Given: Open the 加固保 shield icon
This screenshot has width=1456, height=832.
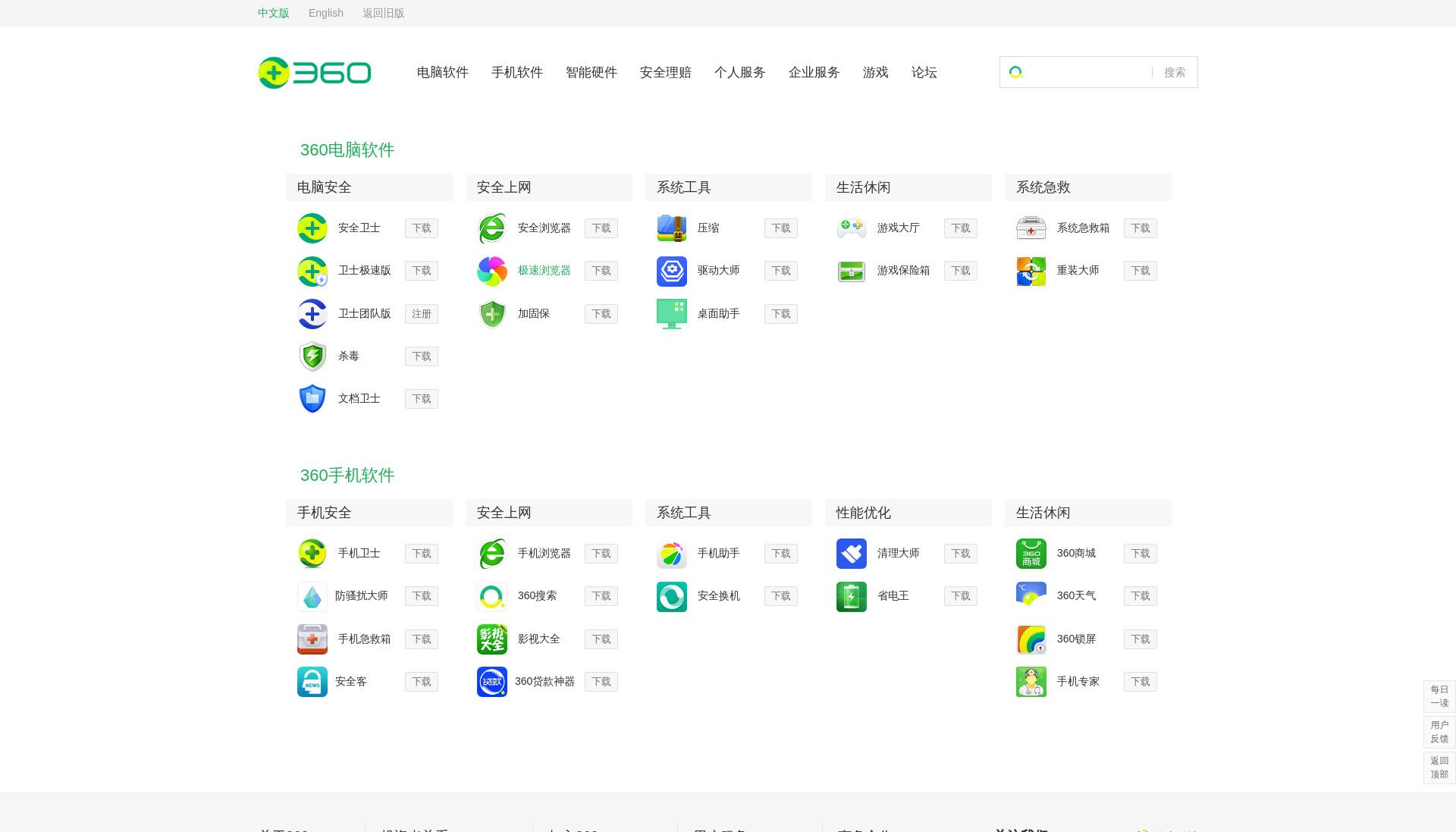Looking at the screenshot, I should 492,314.
